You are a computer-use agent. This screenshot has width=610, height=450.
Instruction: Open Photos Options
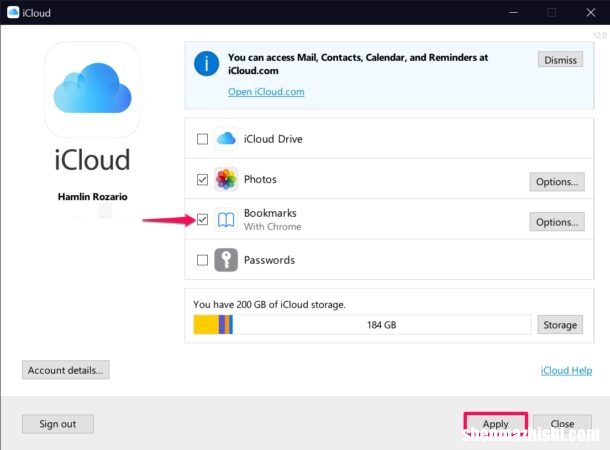point(556,181)
